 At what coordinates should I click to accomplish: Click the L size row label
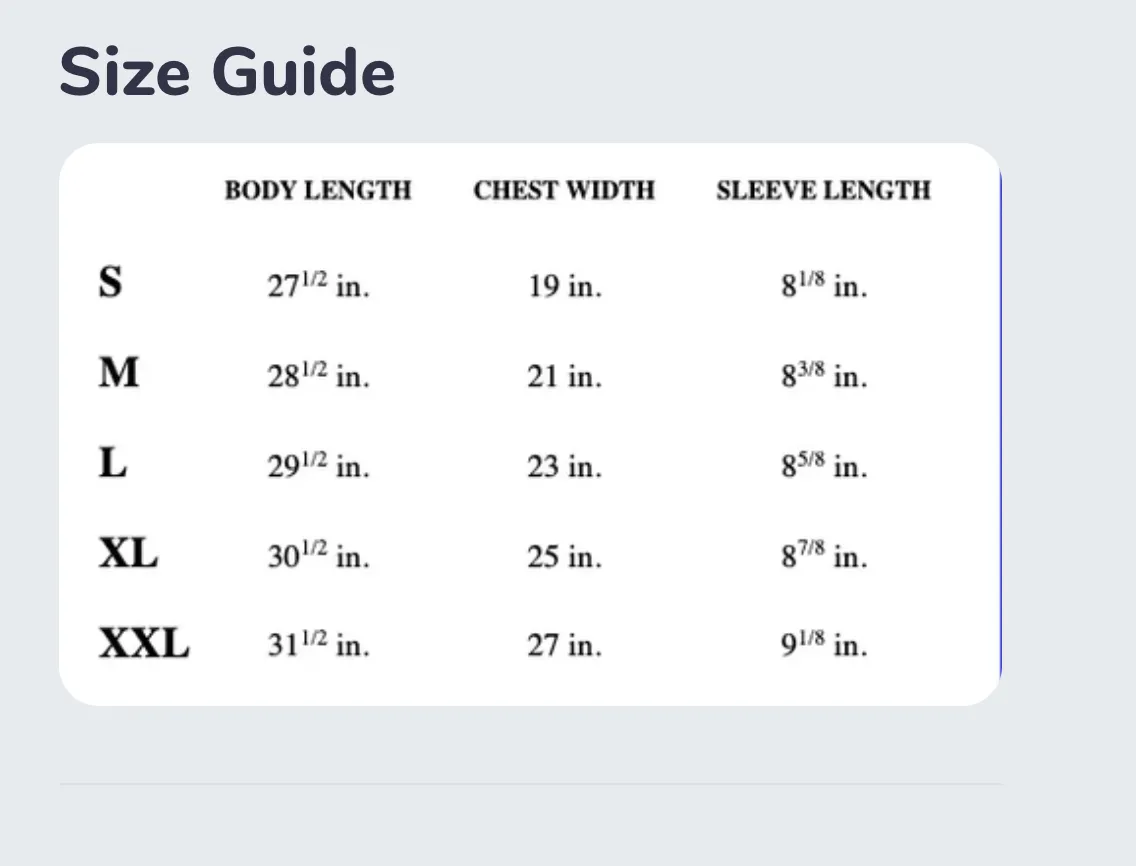pyautogui.click(x=112, y=462)
